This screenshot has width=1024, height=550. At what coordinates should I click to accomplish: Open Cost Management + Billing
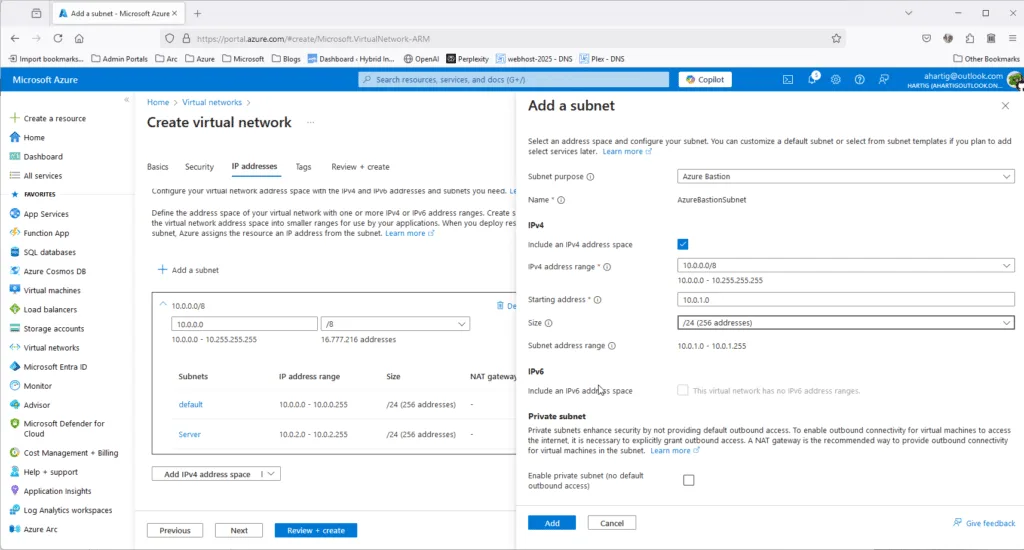64,453
